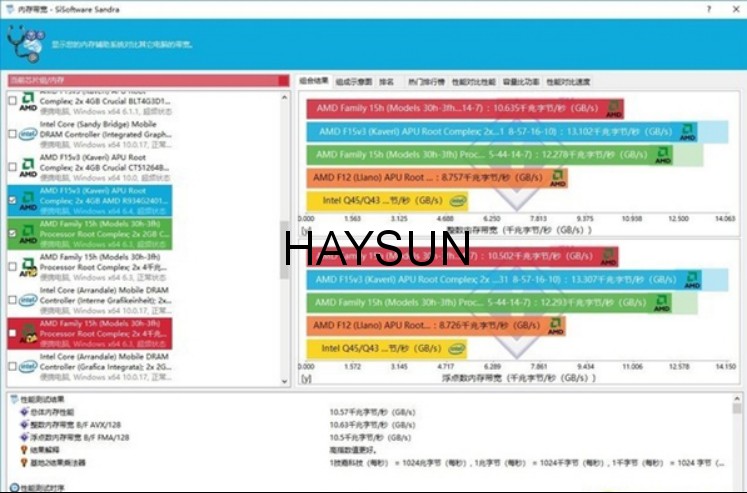Click diamond icon beside FMA/128 result
The height and width of the screenshot is (493, 747).
pyautogui.click(x=24, y=437)
